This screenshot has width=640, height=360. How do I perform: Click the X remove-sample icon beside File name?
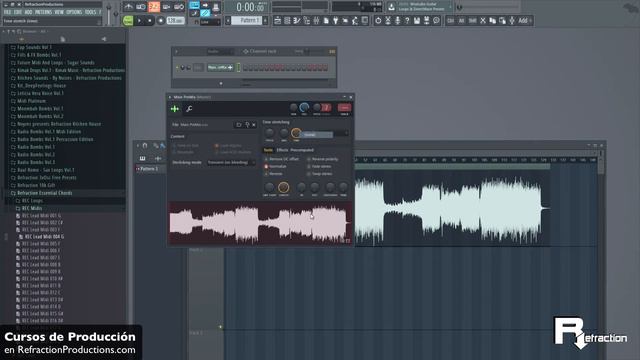(254, 124)
